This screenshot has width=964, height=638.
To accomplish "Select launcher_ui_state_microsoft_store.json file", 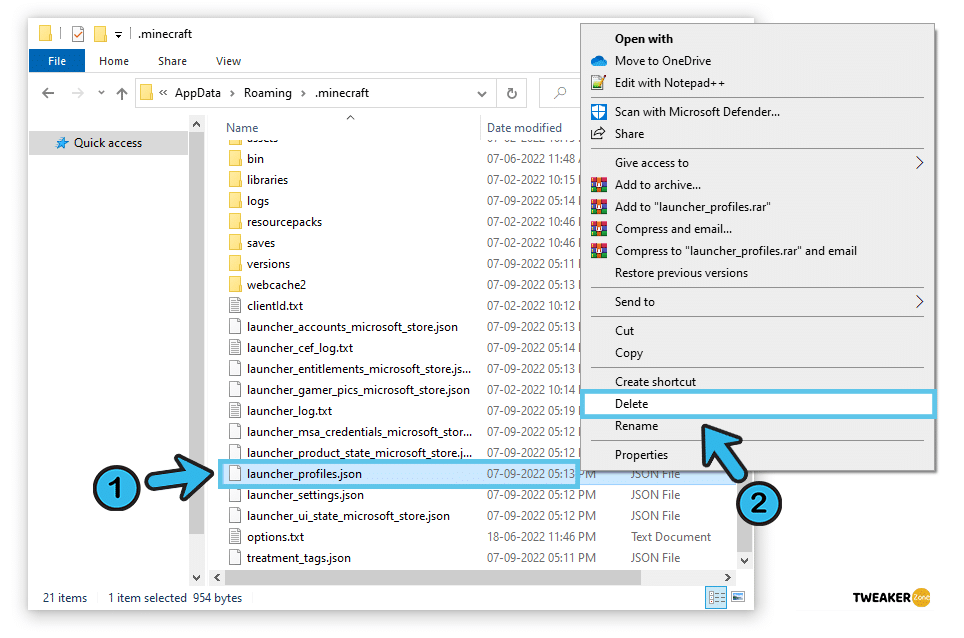I will [x=348, y=516].
